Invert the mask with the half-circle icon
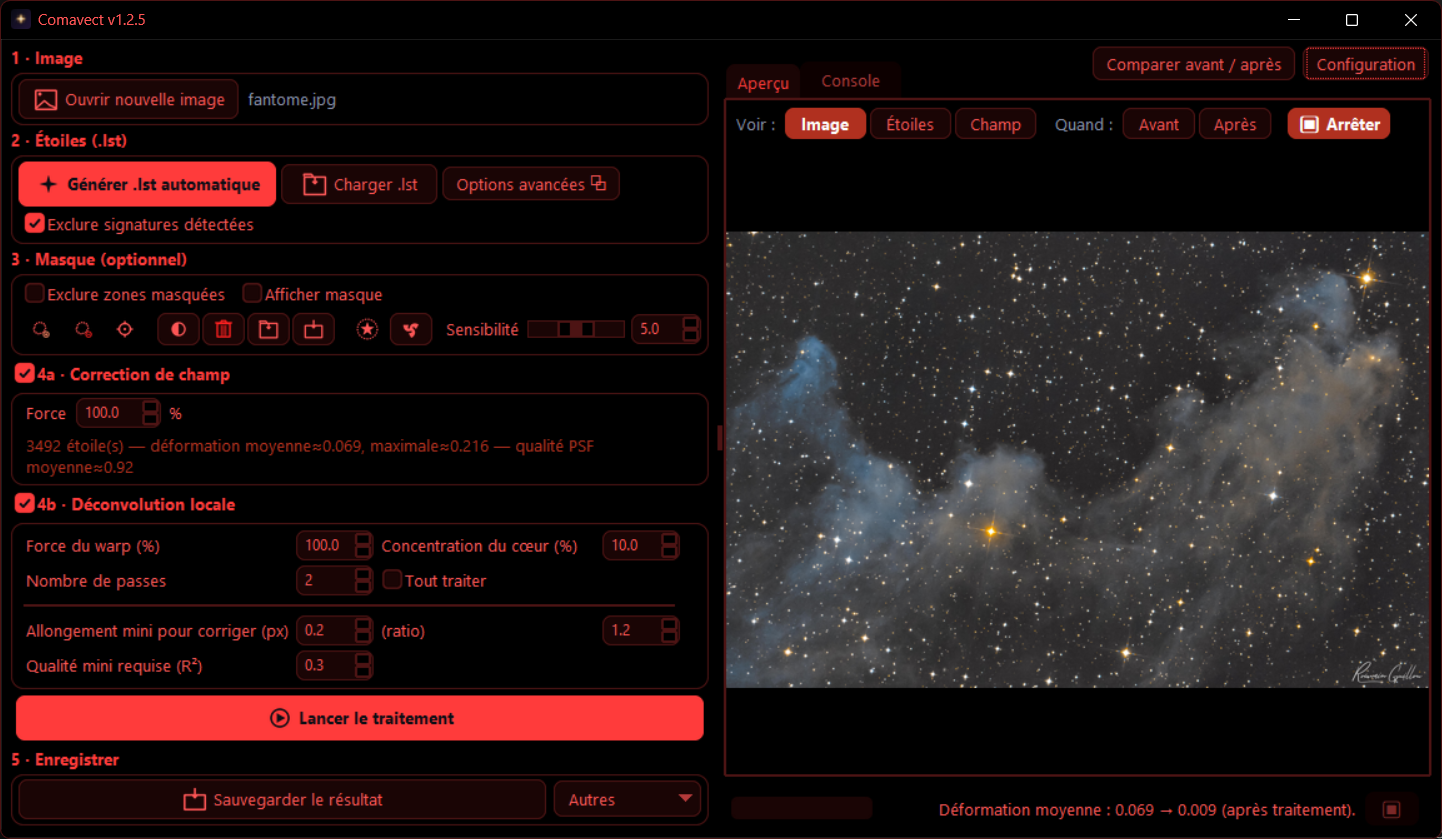Screen dimensions: 1442x839 [x=179, y=329]
